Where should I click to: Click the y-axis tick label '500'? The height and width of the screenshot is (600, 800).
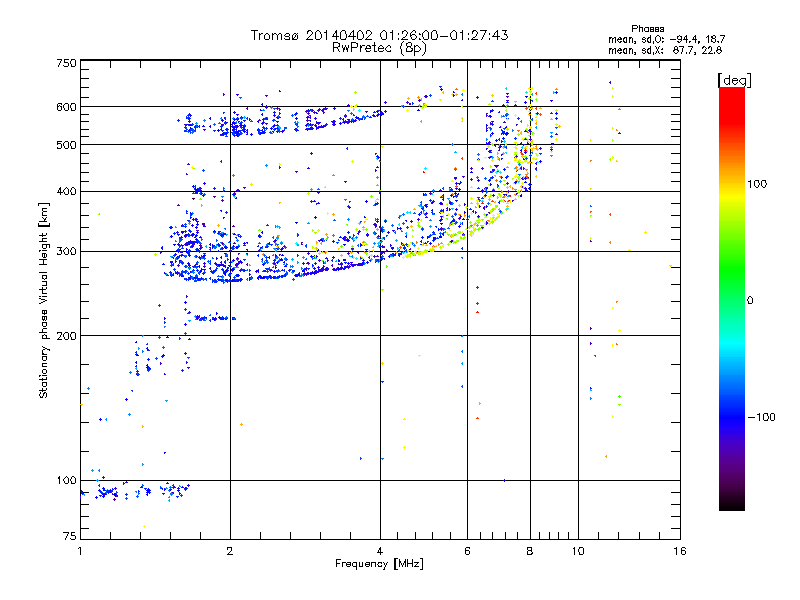coord(66,145)
